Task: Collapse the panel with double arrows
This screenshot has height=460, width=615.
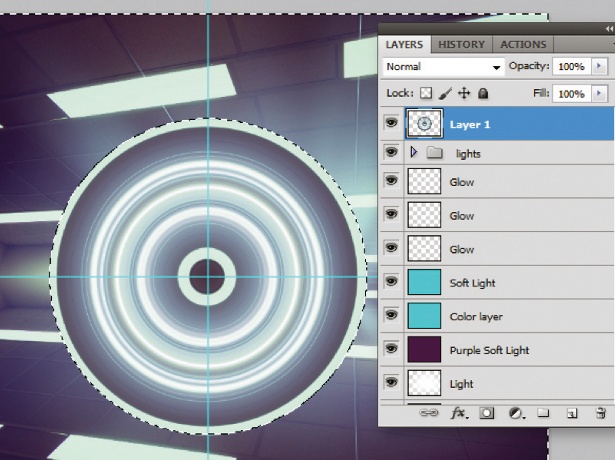Action: point(609,28)
